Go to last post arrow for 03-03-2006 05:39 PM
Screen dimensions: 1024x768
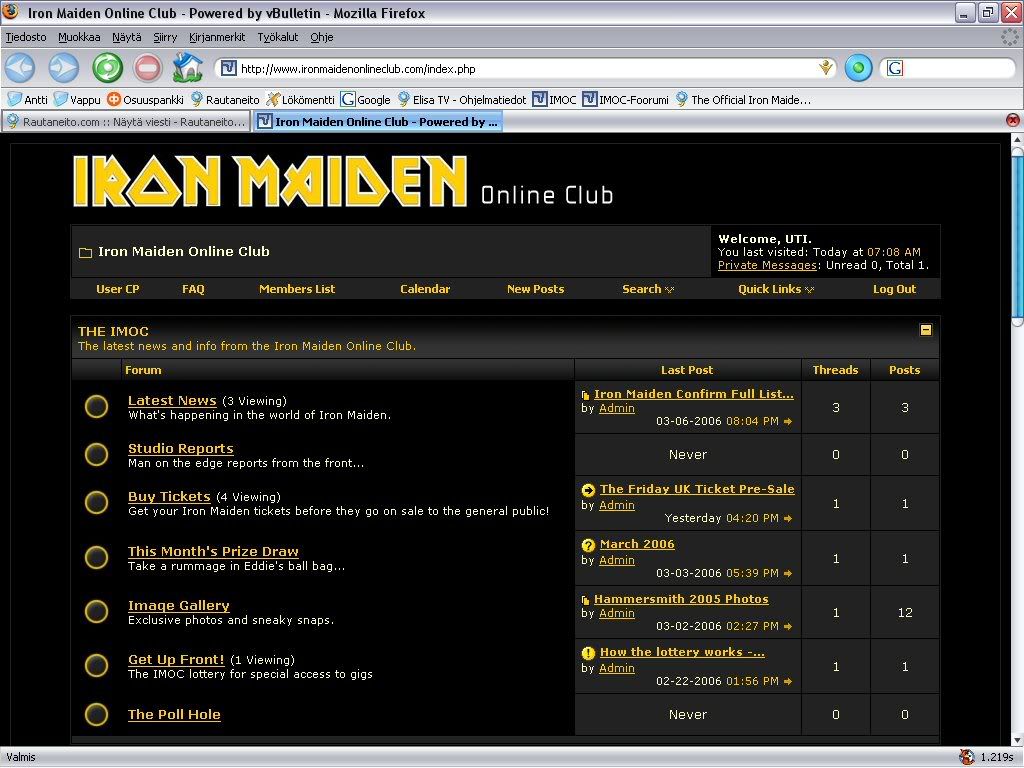click(788, 573)
